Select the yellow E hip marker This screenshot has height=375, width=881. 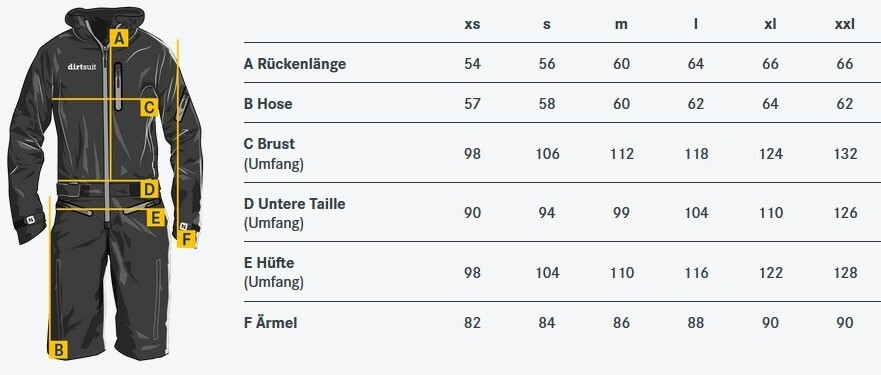(156, 217)
